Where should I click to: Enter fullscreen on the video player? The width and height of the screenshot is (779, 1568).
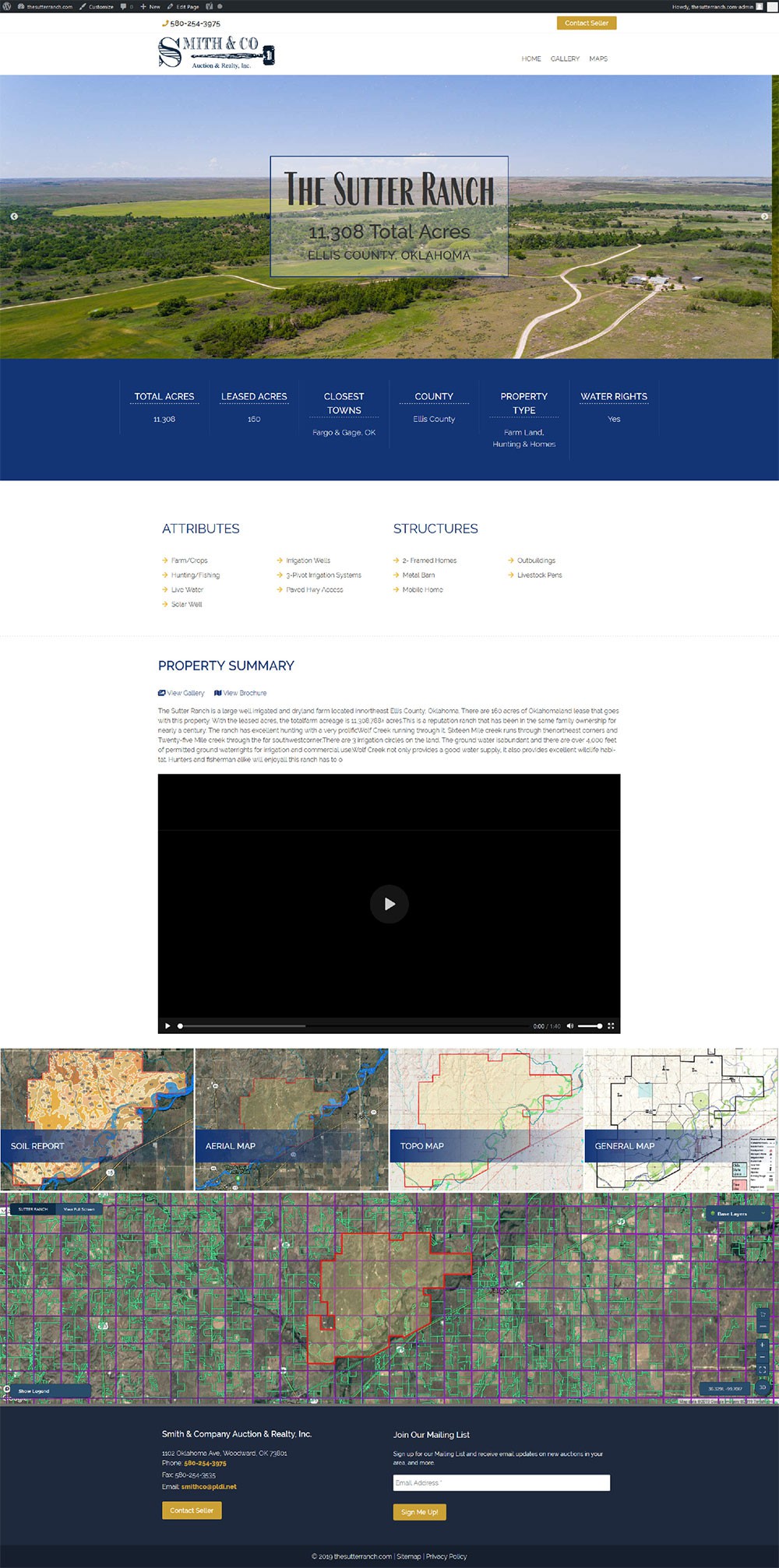(611, 1026)
